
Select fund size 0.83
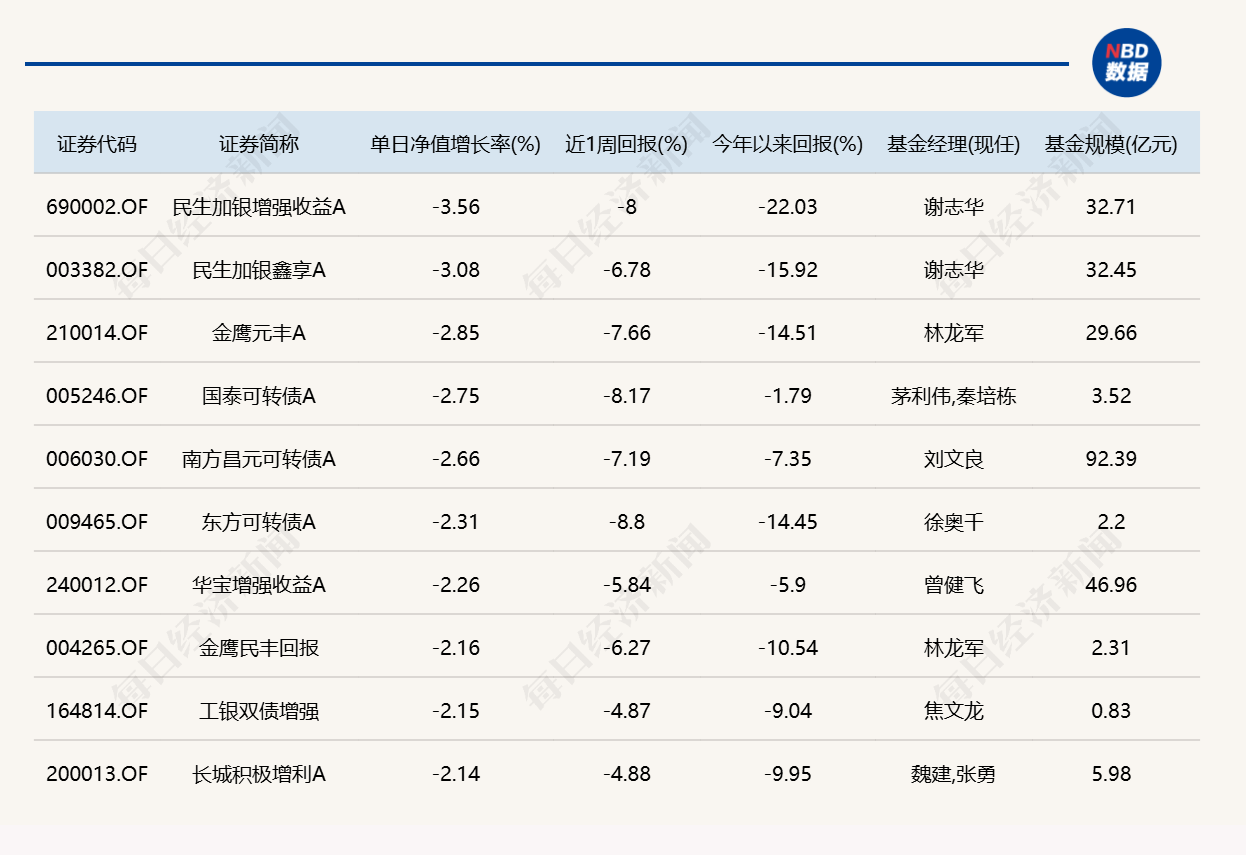(x=1111, y=711)
